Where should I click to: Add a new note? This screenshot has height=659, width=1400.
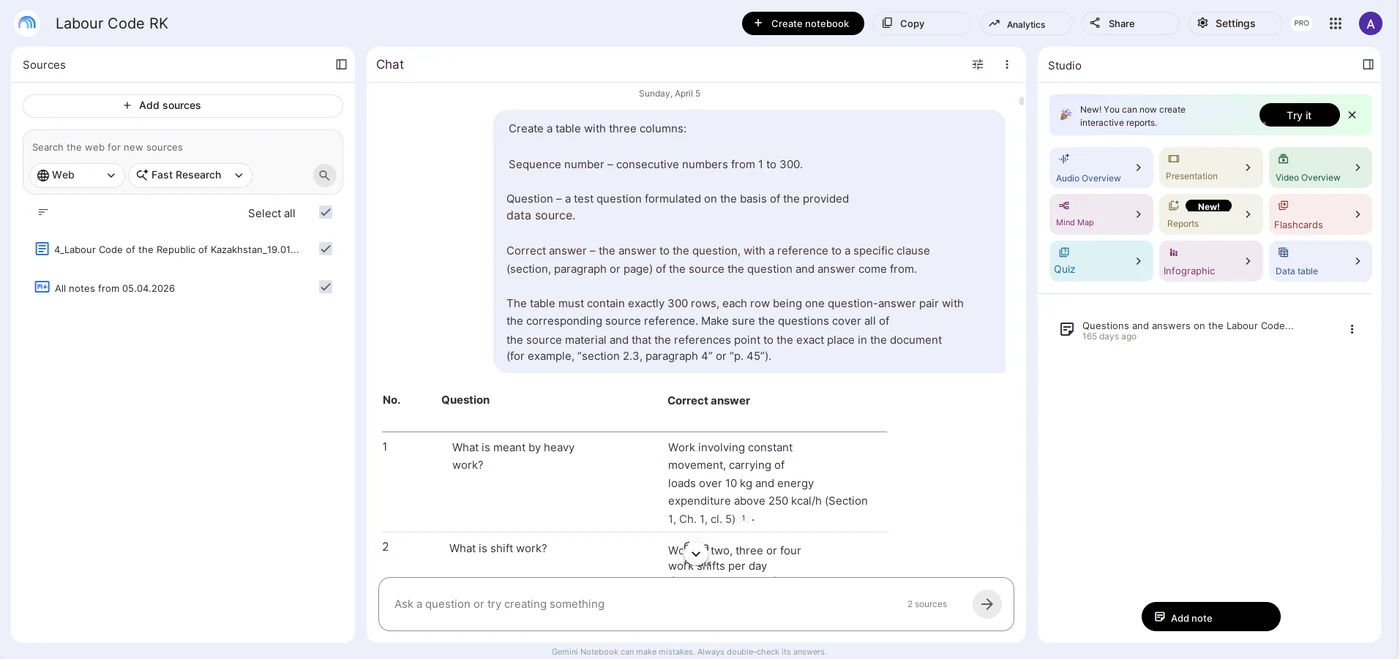pyautogui.click(x=1211, y=617)
